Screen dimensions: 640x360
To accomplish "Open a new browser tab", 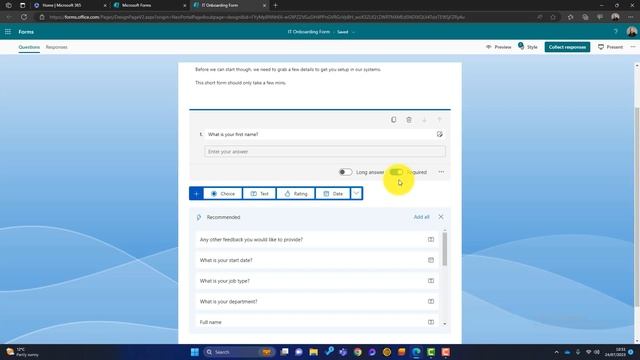I will (275, 5).
